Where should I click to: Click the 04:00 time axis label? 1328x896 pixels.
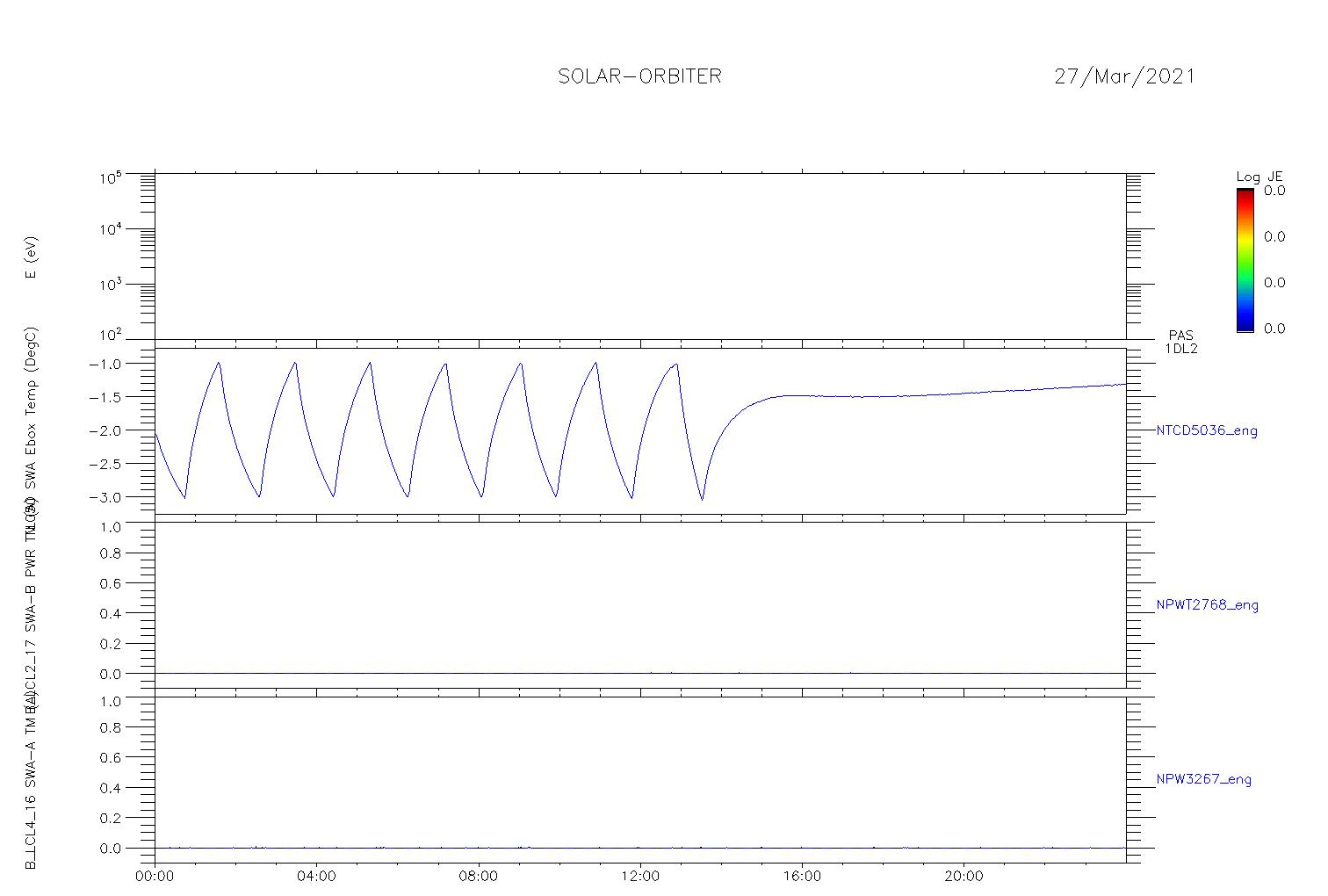click(x=316, y=876)
